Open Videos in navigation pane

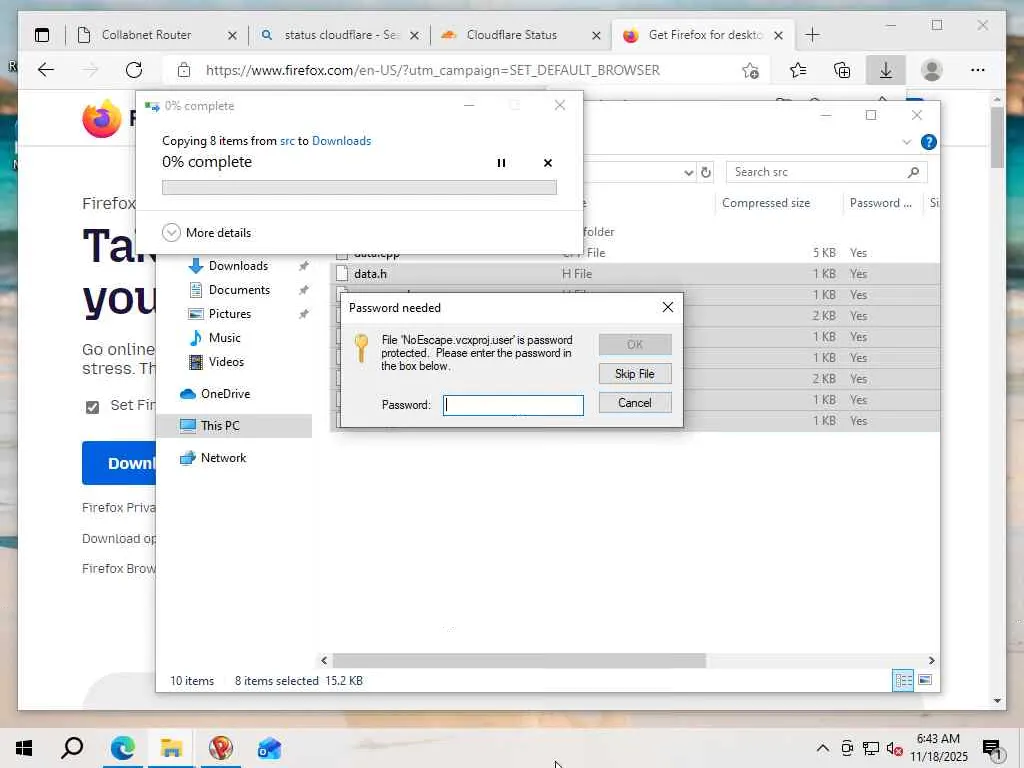226,362
